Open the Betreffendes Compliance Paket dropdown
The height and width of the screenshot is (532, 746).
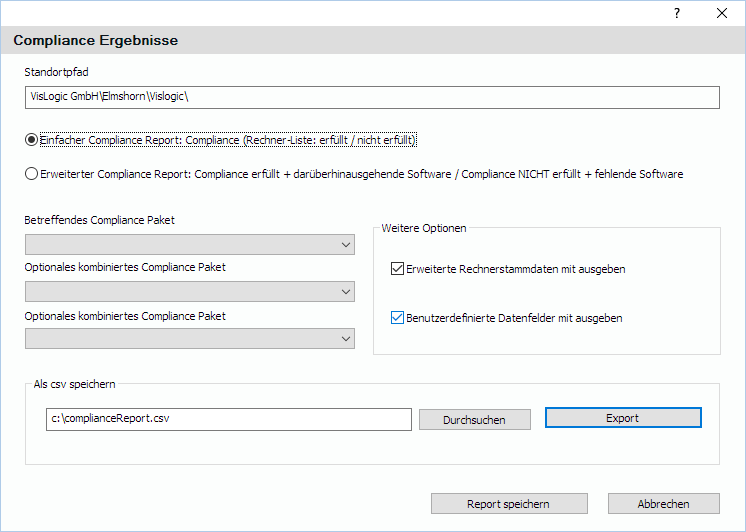click(190, 245)
